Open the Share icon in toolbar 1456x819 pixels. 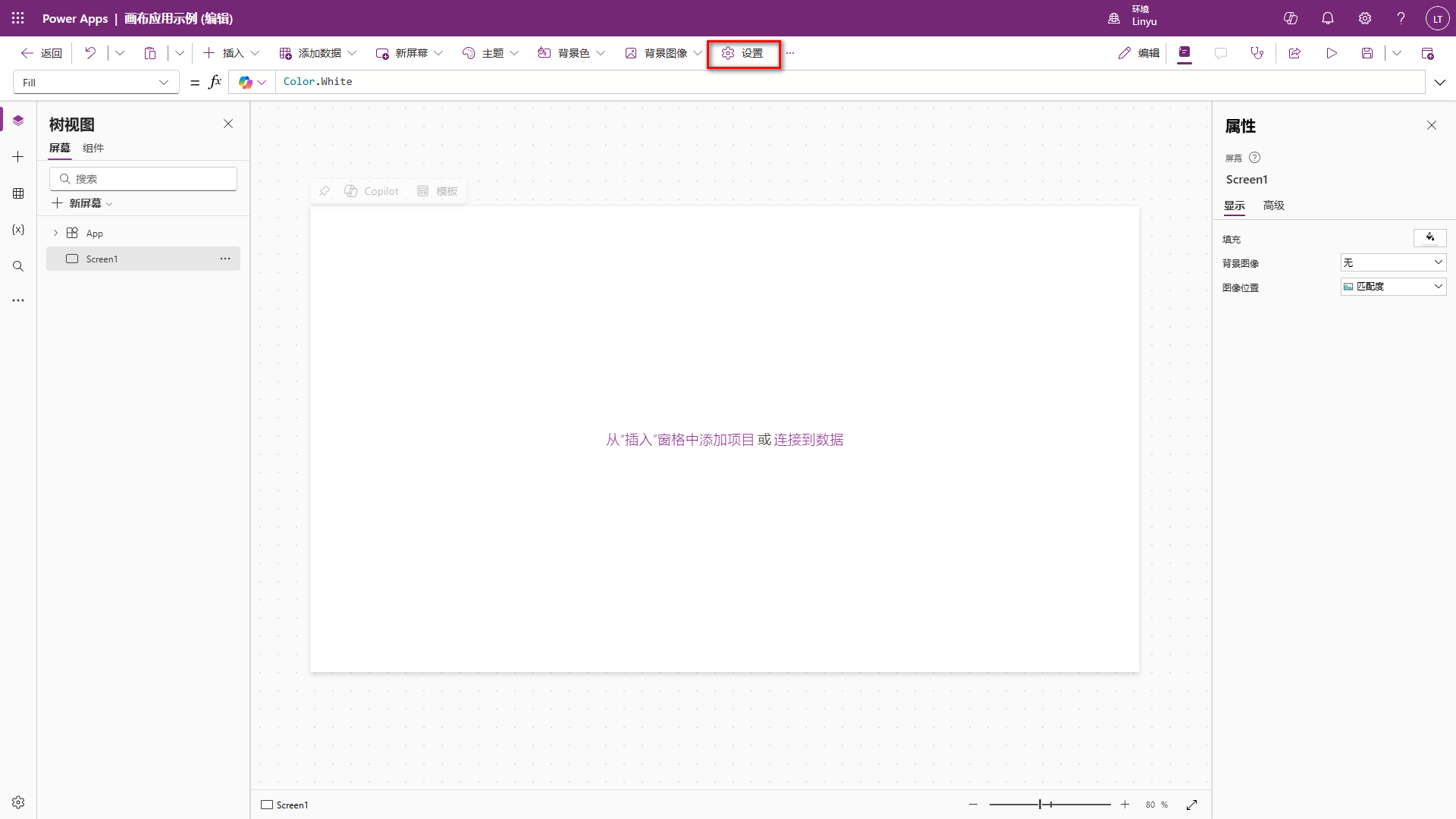pyautogui.click(x=1294, y=53)
